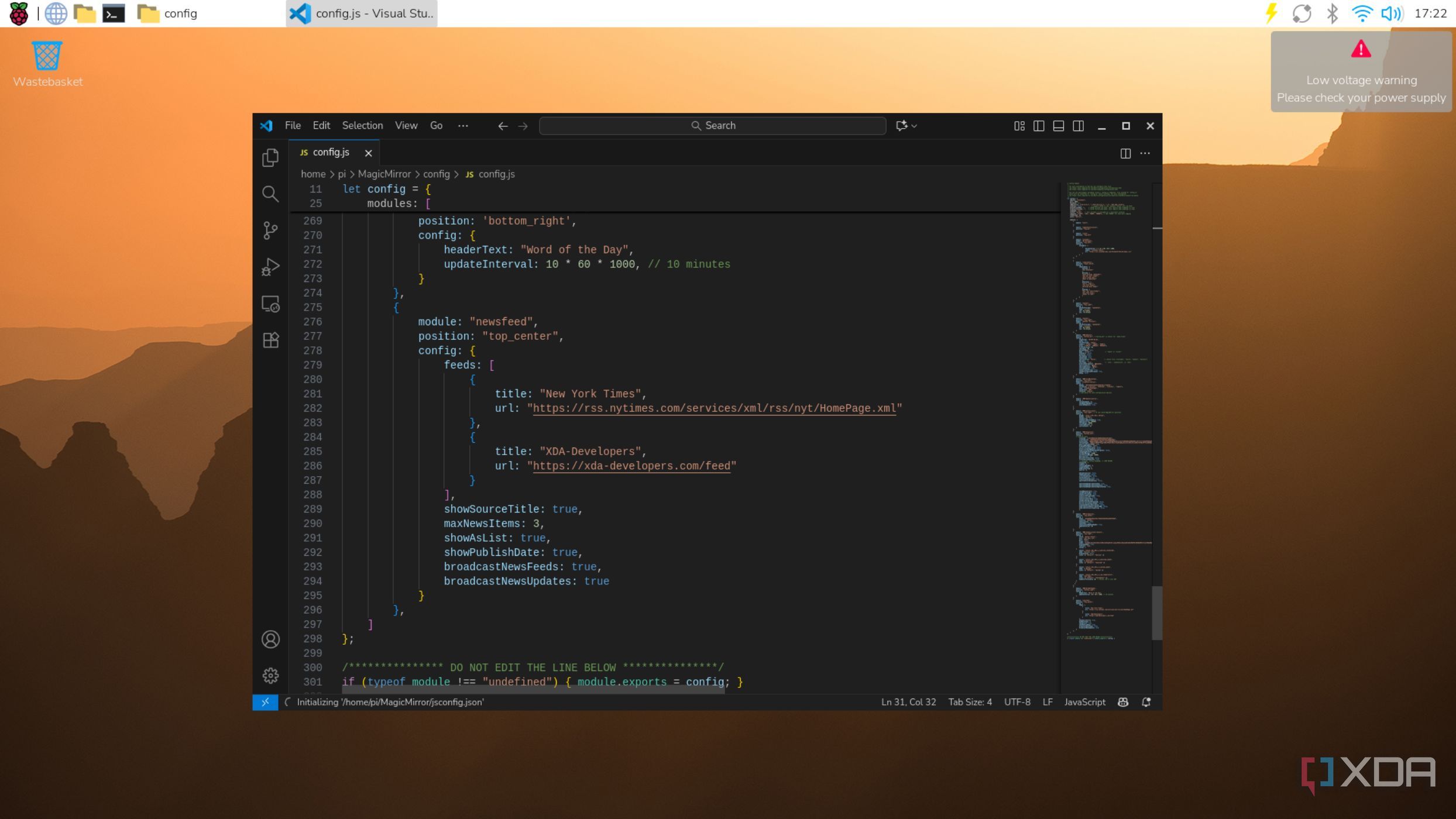Viewport: 1456px width, 819px height.
Task: Open the Go menu
Action: coord(436,126)
